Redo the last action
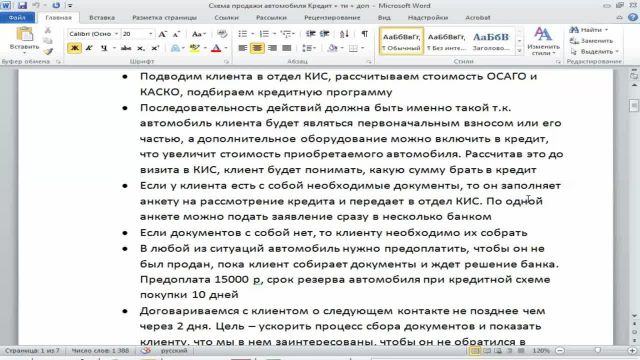The width and height of the screenshot is (640, 360). (x=56, y=6)
